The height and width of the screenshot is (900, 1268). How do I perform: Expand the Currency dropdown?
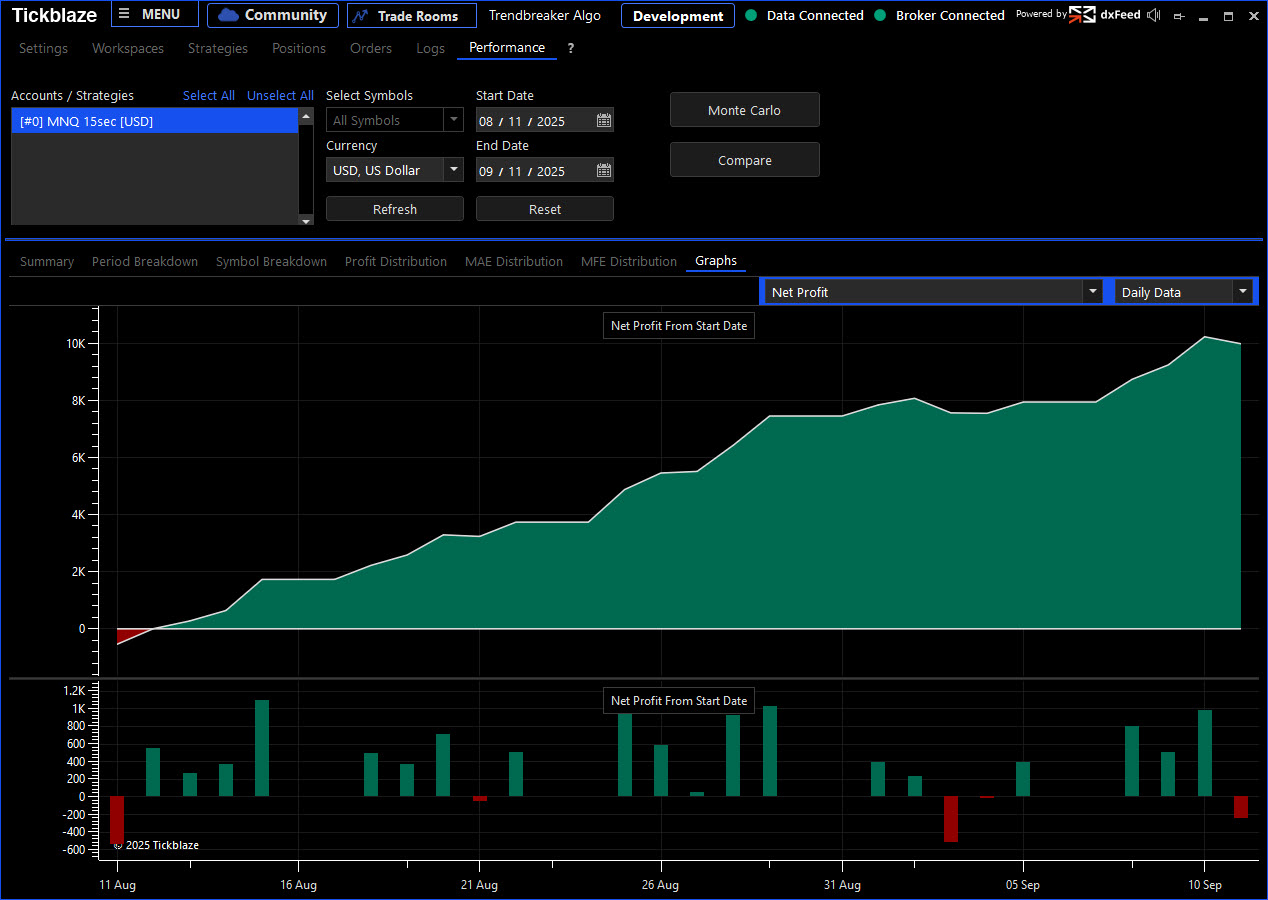click(x=454, y=170)
